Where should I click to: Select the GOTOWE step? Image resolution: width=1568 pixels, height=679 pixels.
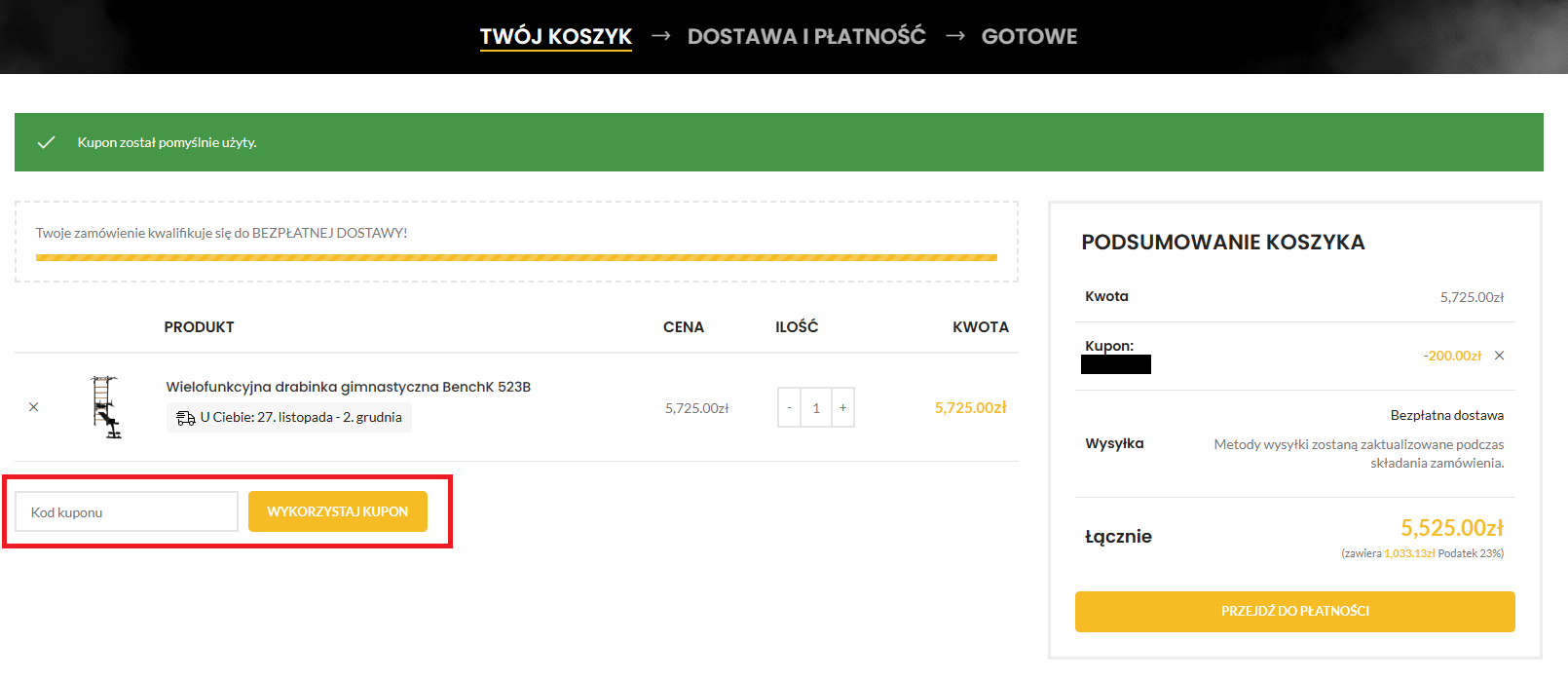[1028, 36]
